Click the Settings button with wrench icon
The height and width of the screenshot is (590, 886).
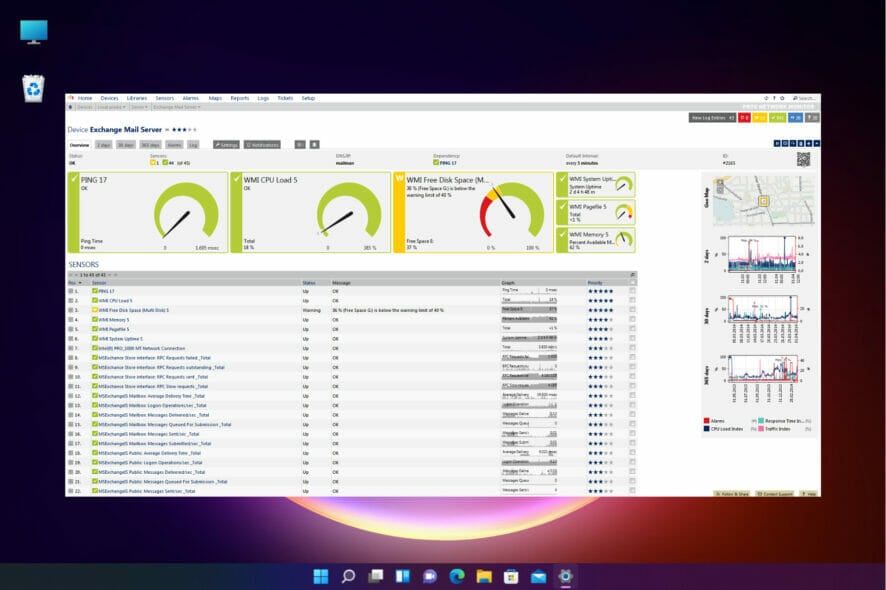click(226, 145)
